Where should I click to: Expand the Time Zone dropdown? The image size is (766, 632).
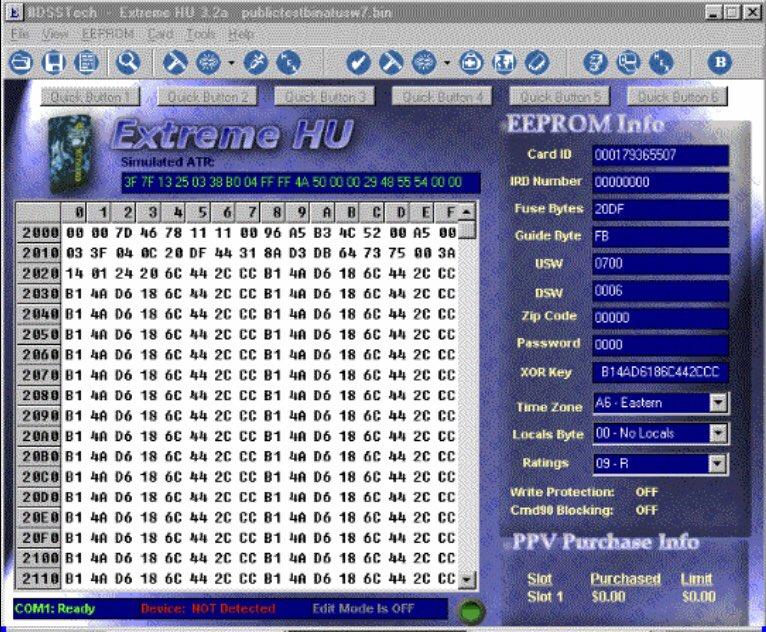pos(717,403)
